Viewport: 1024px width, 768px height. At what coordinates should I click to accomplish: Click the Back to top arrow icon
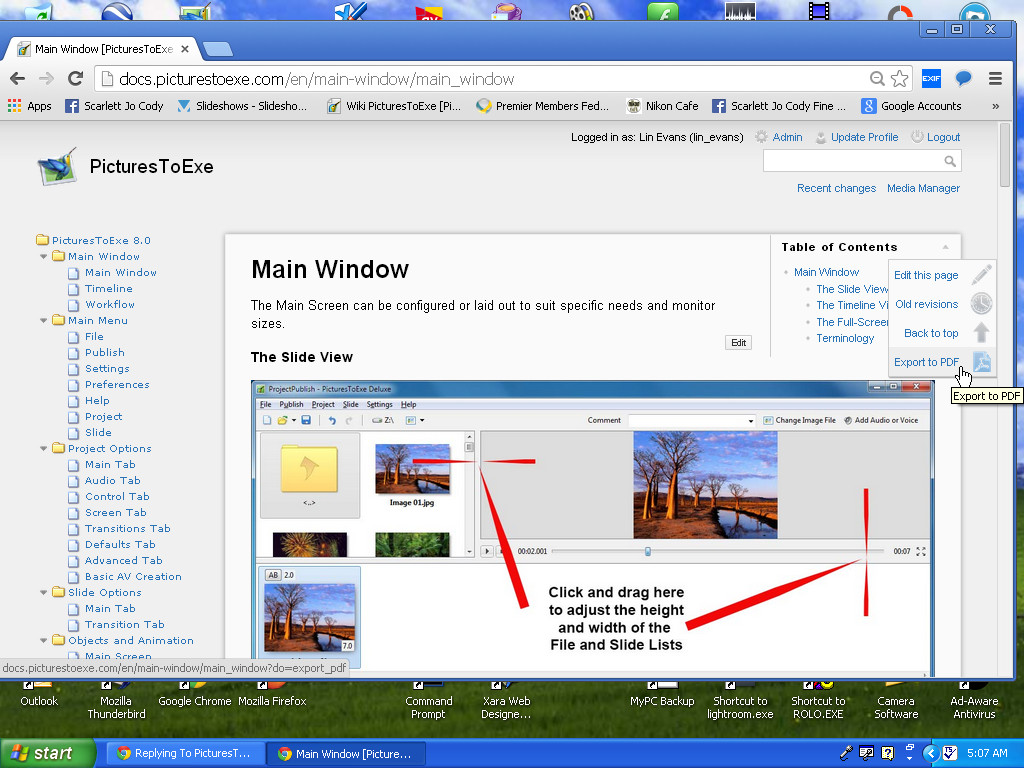coord(982,333)
